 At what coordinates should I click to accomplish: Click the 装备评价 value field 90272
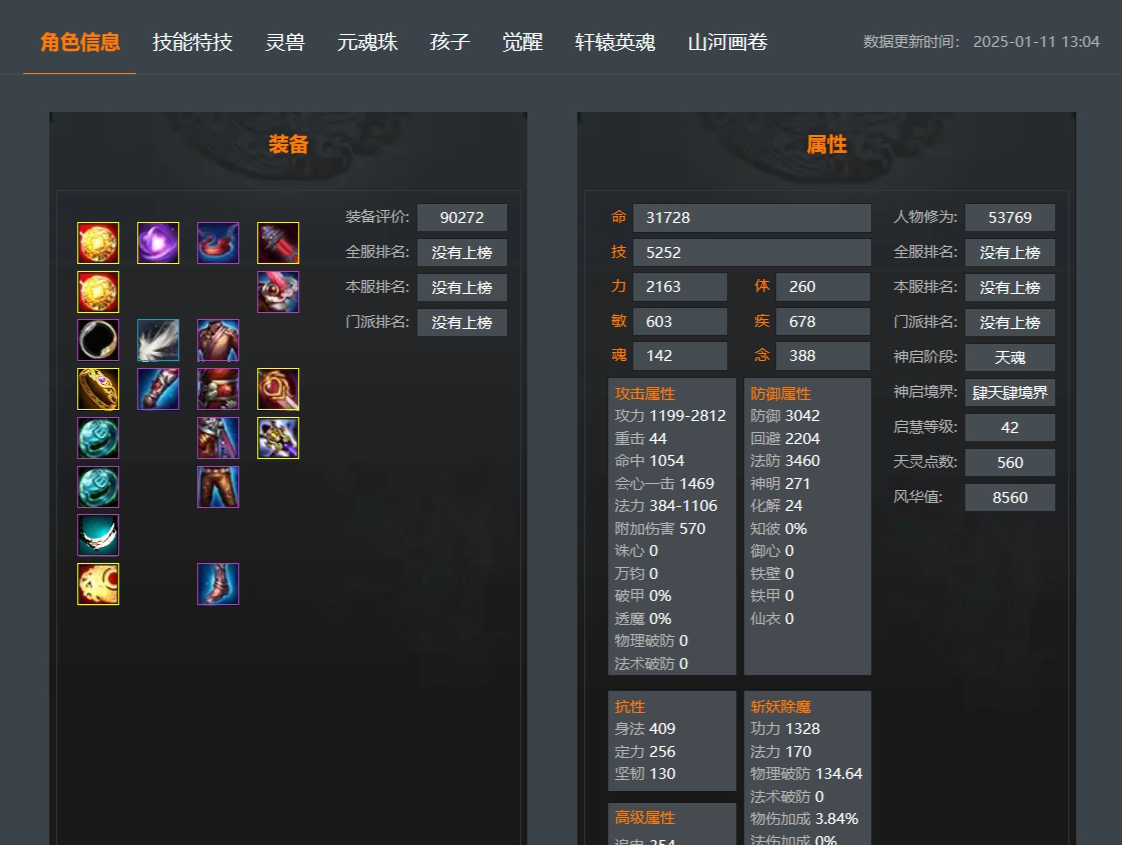(462, 218)
